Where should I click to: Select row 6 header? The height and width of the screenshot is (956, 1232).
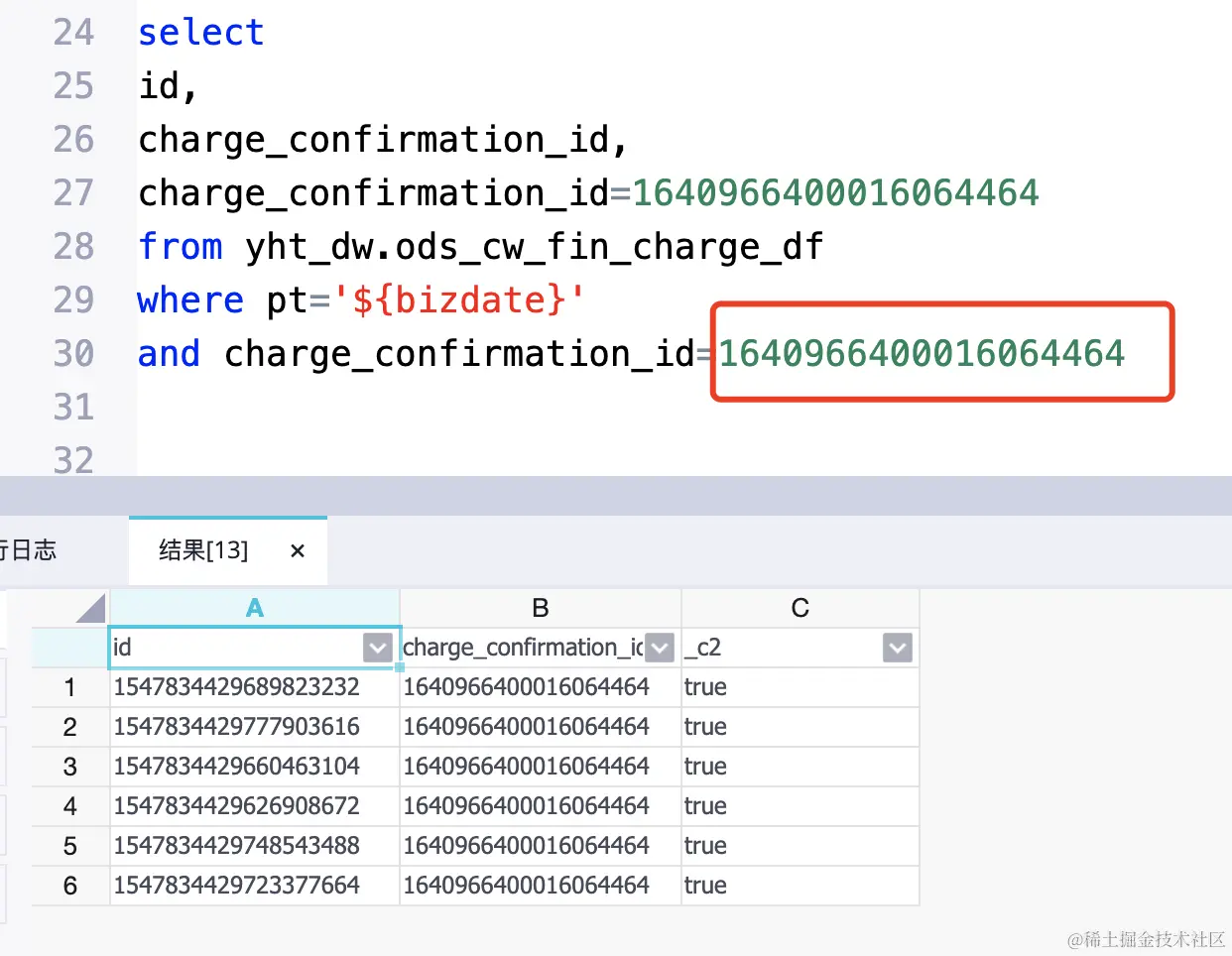pyautogui.click(x=70, y=886)
